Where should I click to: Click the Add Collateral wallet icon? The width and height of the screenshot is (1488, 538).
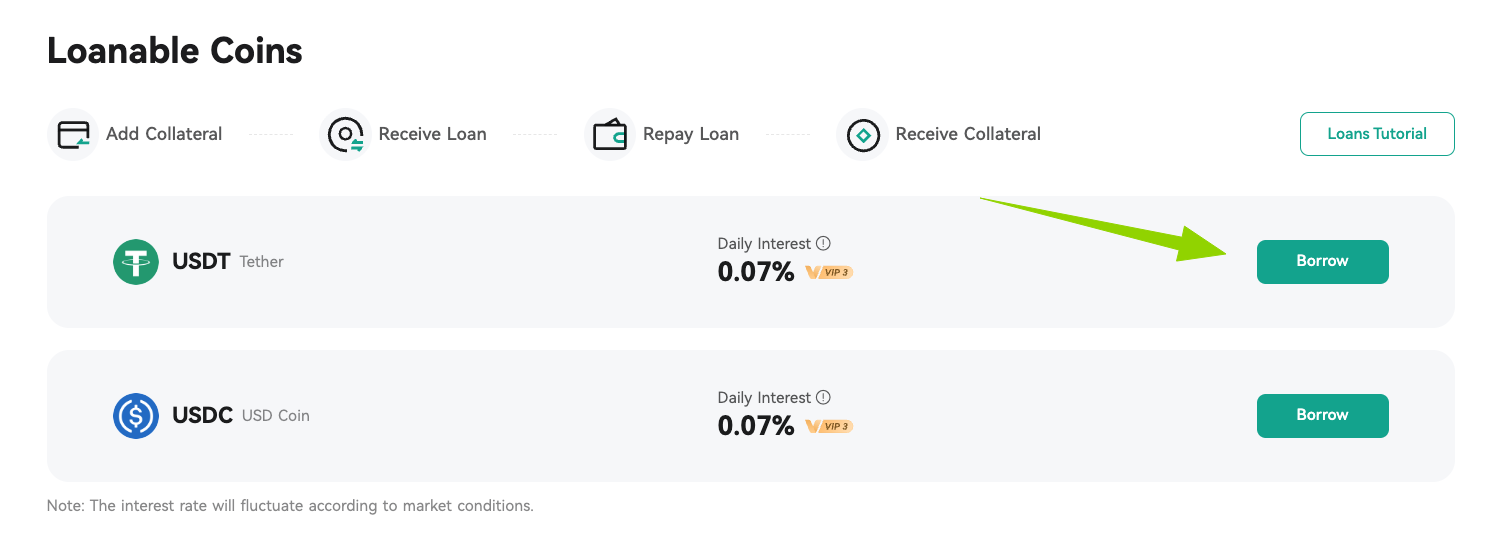pyautogui.click(x=74, y=134)
